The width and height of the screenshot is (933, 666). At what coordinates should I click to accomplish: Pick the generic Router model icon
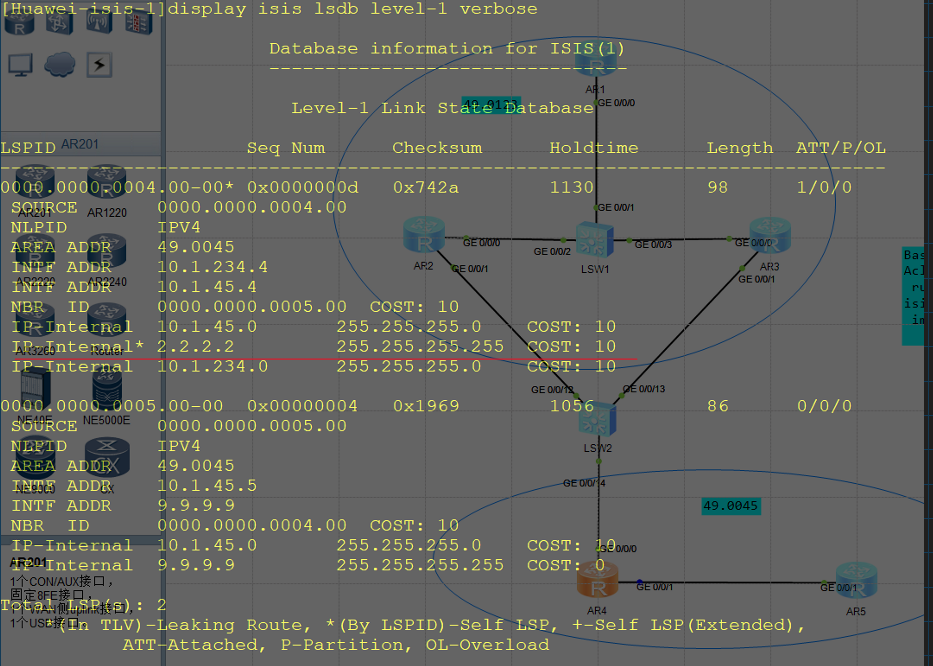tap(107, 322)
